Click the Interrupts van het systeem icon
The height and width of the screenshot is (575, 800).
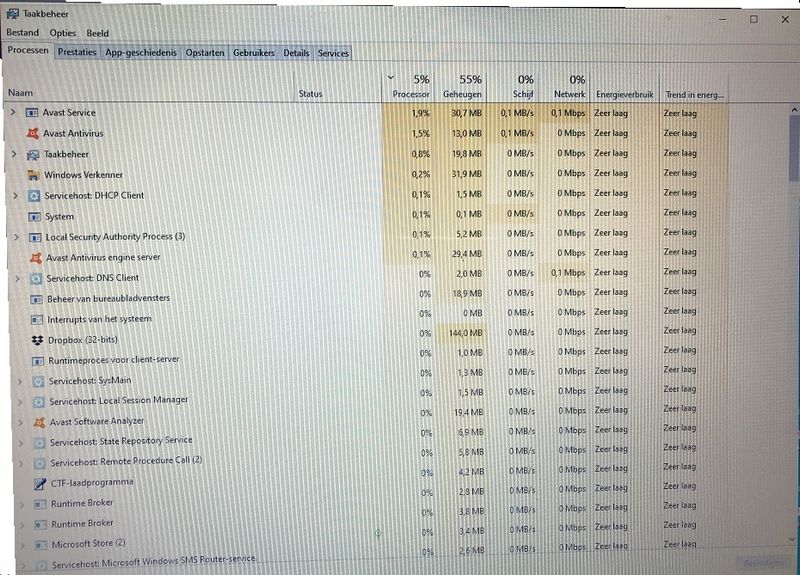(x=37, y=319)
